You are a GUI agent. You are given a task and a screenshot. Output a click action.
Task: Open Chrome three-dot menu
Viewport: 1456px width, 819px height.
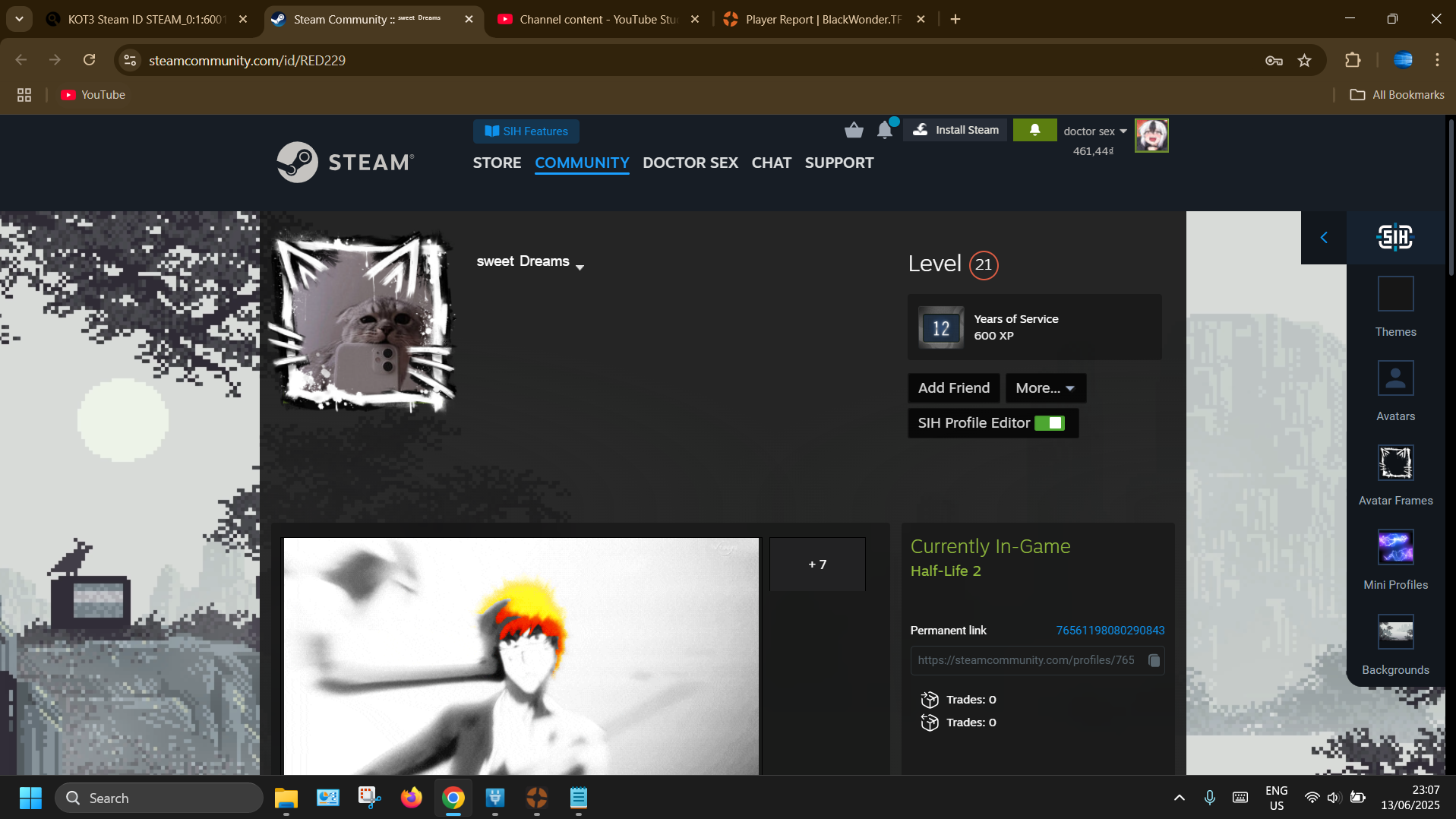(x=1437, y=60)
